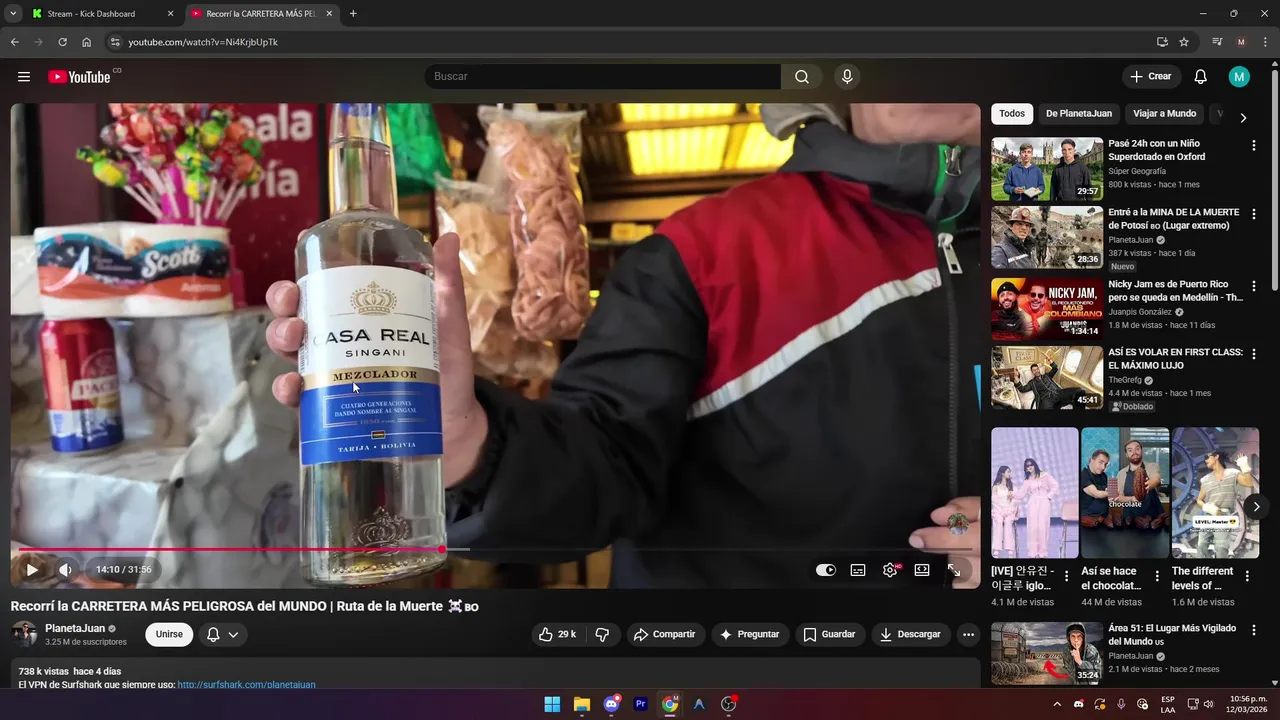
Task: Open the IVE Short thumbnail
Action: click(x=1035, y=493)
